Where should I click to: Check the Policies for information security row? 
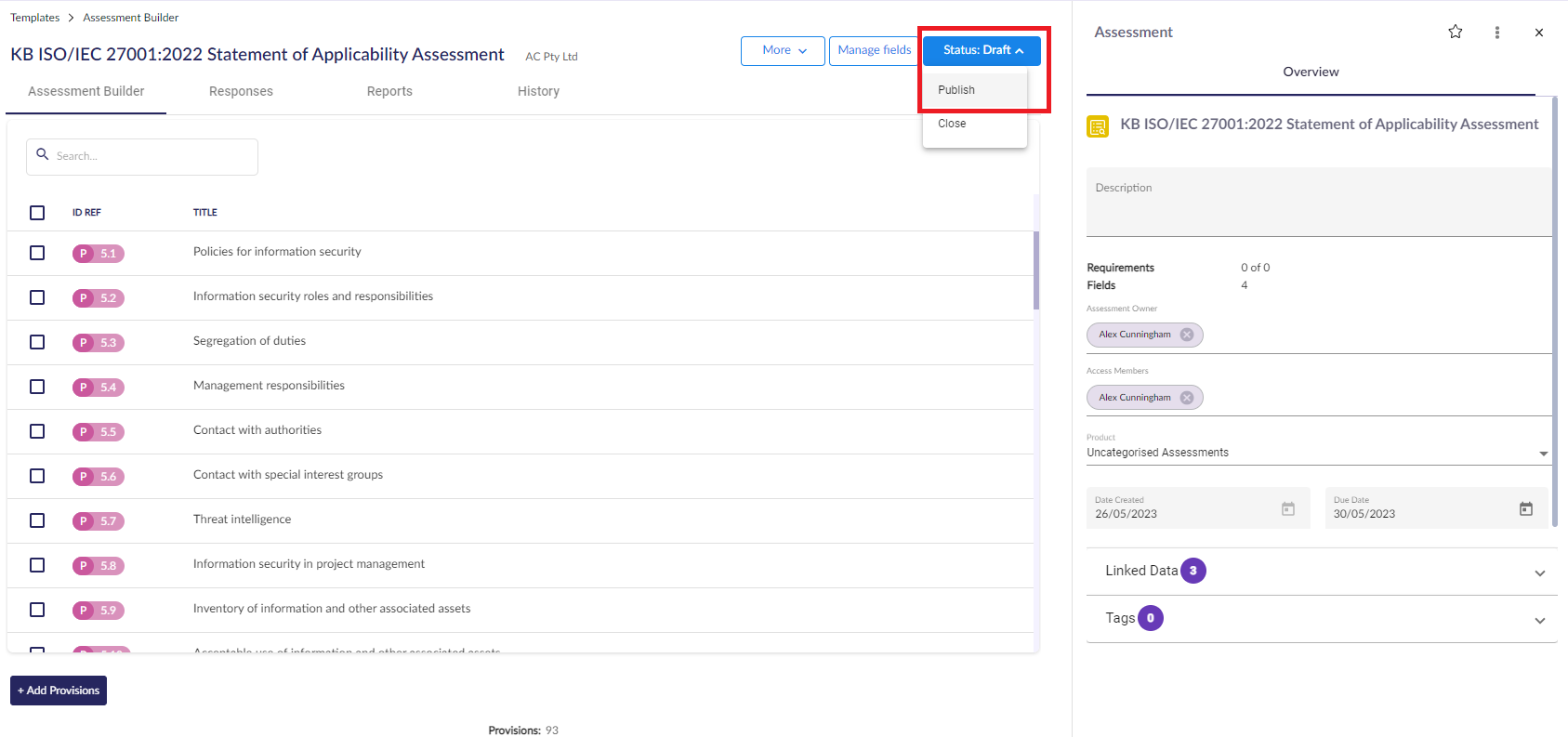[x=37, y=253]
